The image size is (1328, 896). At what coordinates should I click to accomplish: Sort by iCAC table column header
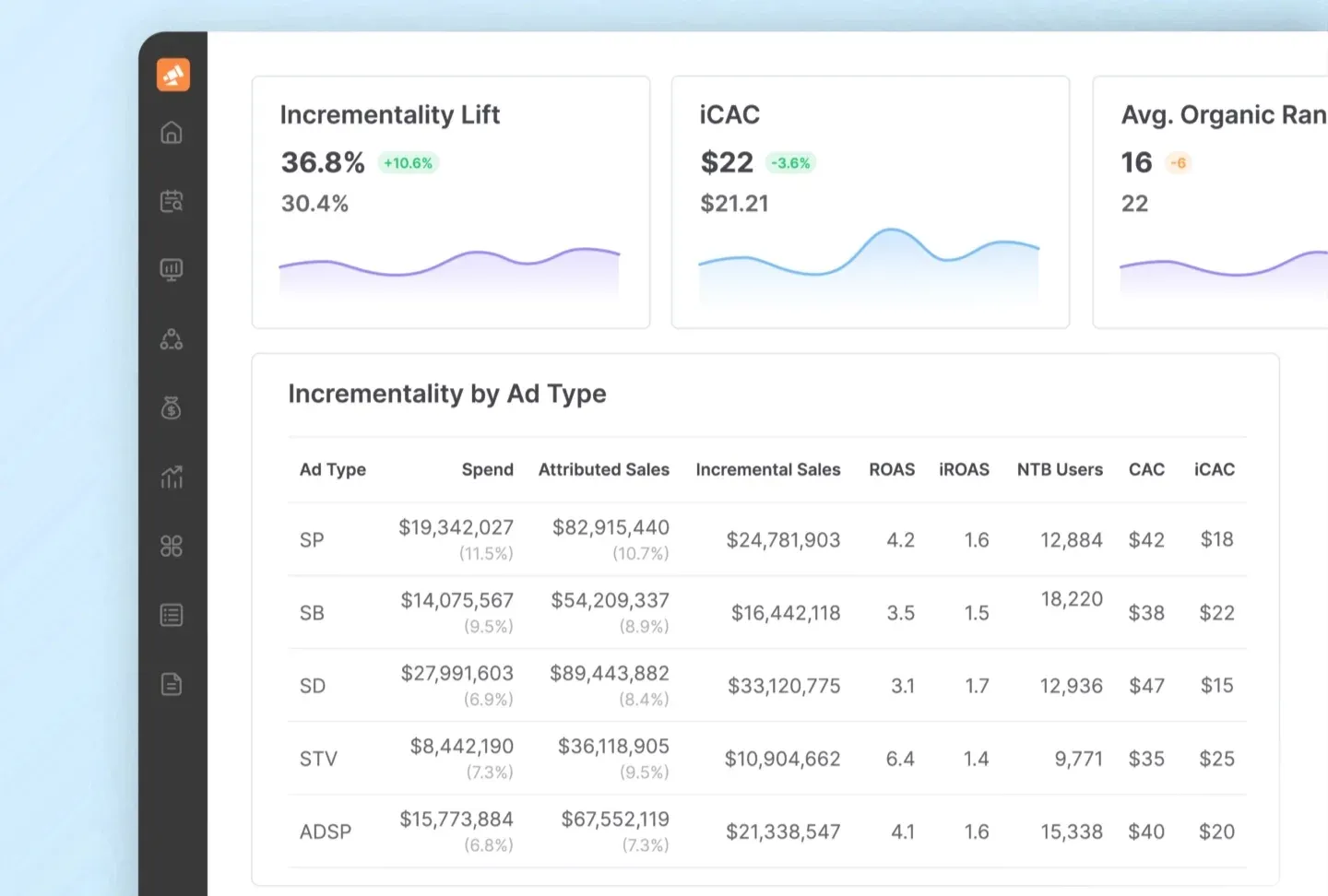1215,469
